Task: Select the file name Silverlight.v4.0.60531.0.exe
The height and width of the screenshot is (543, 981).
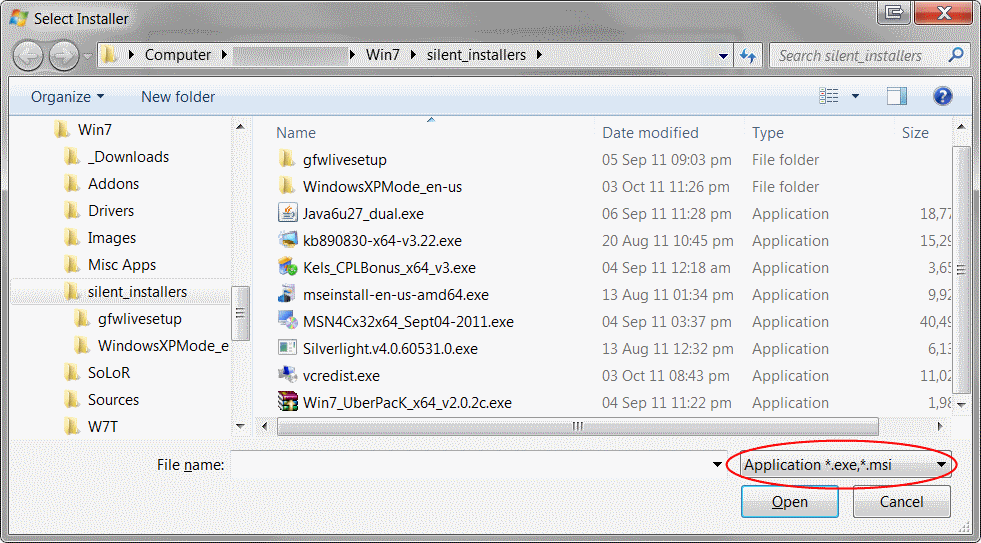Action: click(x=390, y=348)
